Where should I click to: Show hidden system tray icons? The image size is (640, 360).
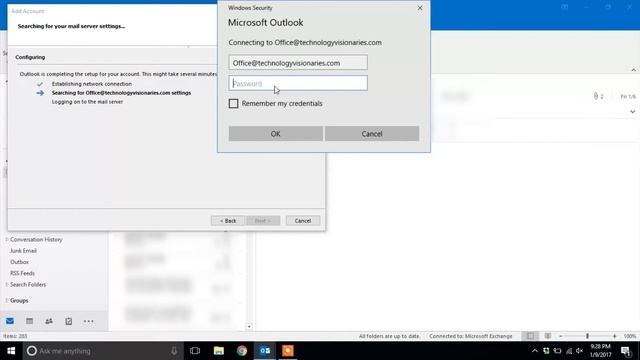tap(535, 351)
